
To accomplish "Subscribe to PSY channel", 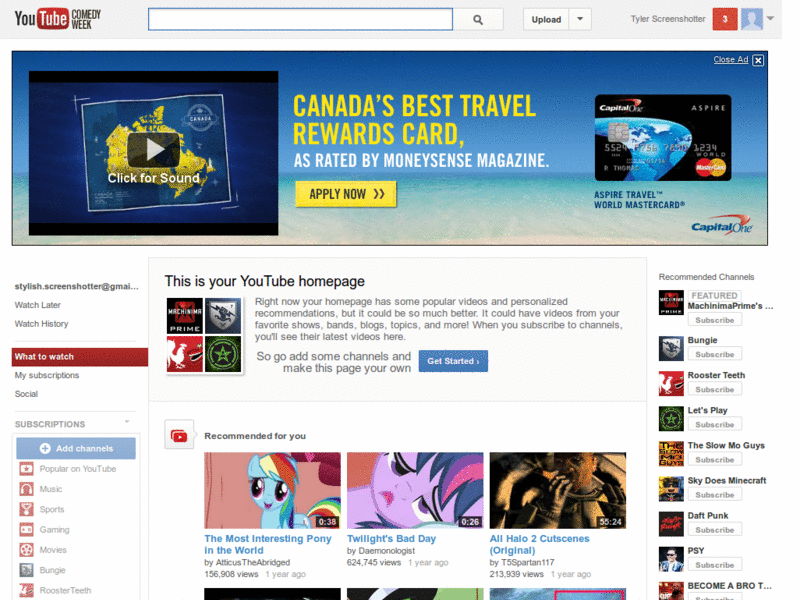I will (x=714, y=565).
